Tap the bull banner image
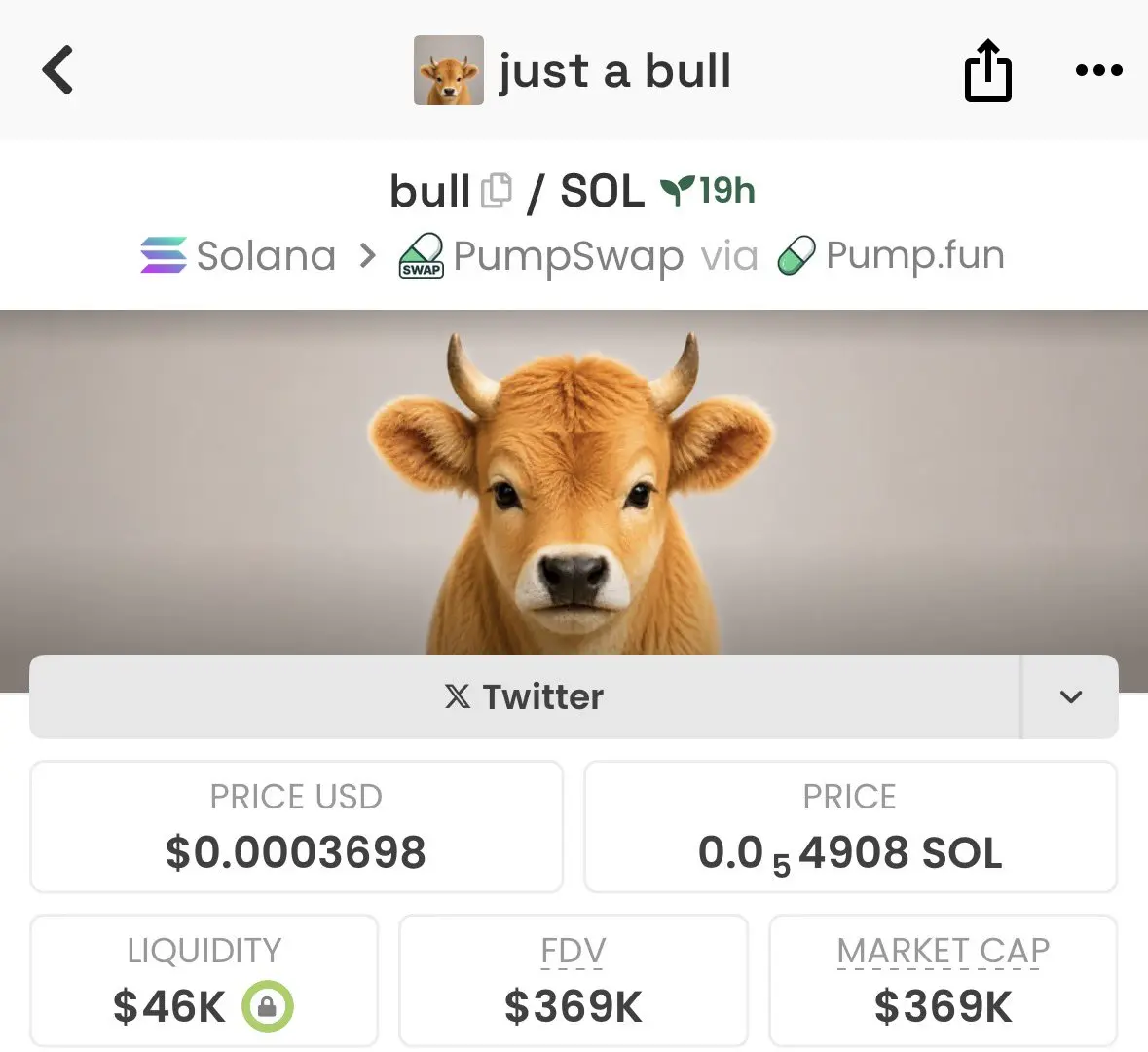 (574, 482)
